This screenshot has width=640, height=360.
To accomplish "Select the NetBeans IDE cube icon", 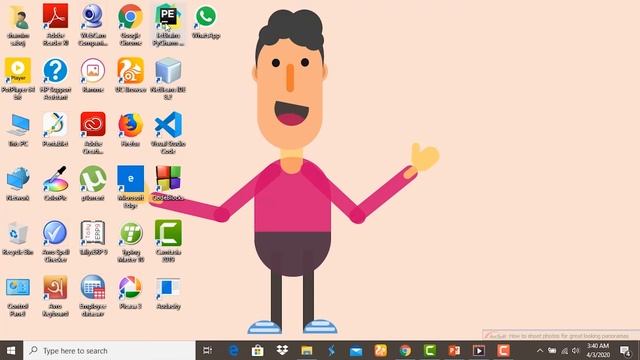I will point(168,70).
